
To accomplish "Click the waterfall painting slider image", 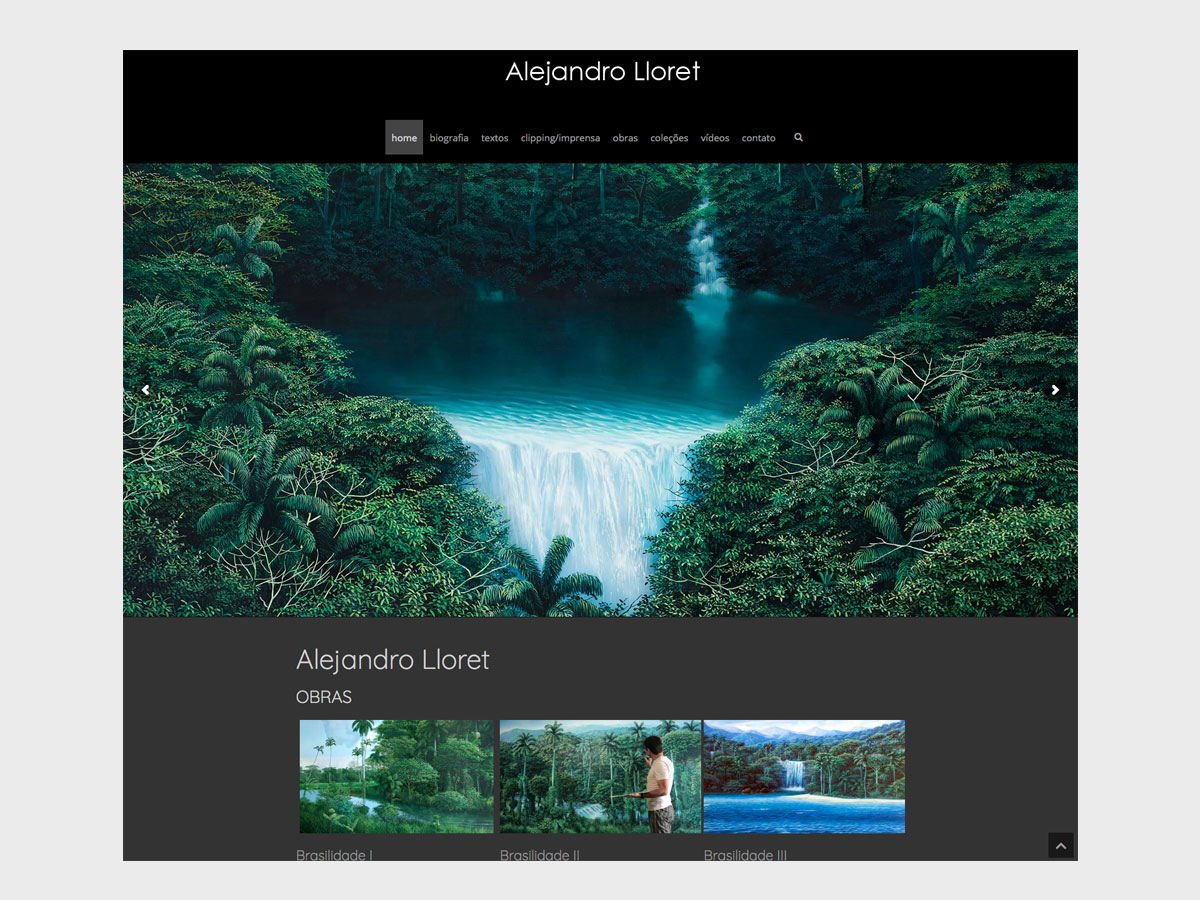I will pyautogui.click(x=600, y=390).
